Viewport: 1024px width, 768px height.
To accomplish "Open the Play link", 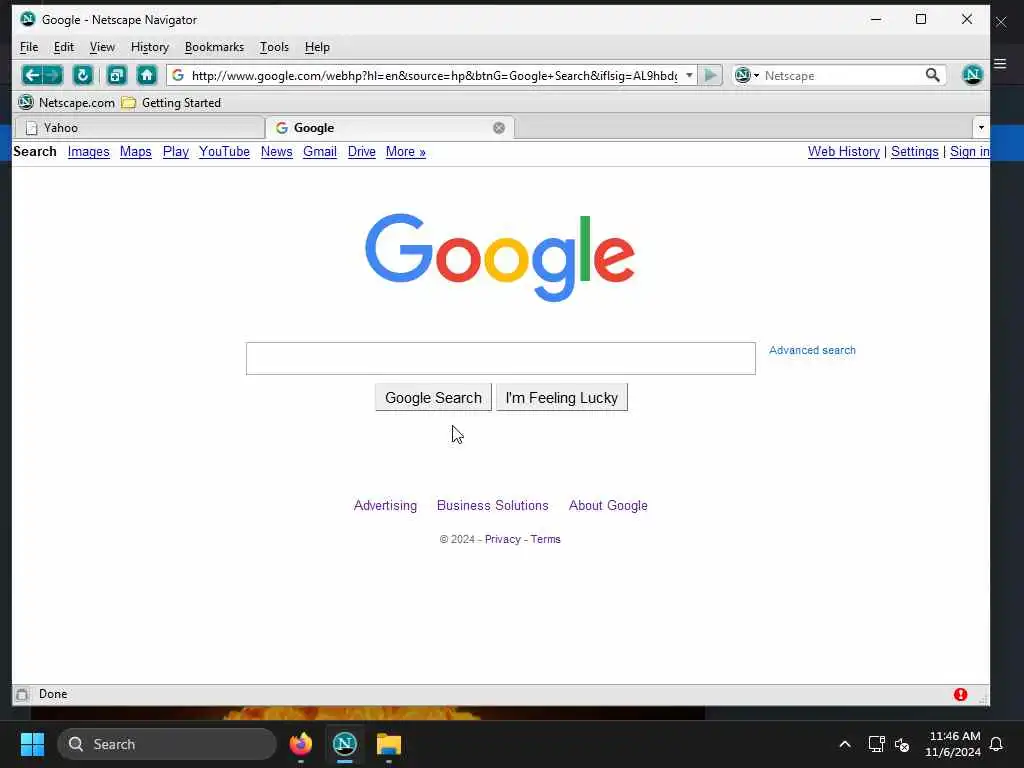I will [x=176, y=152].
